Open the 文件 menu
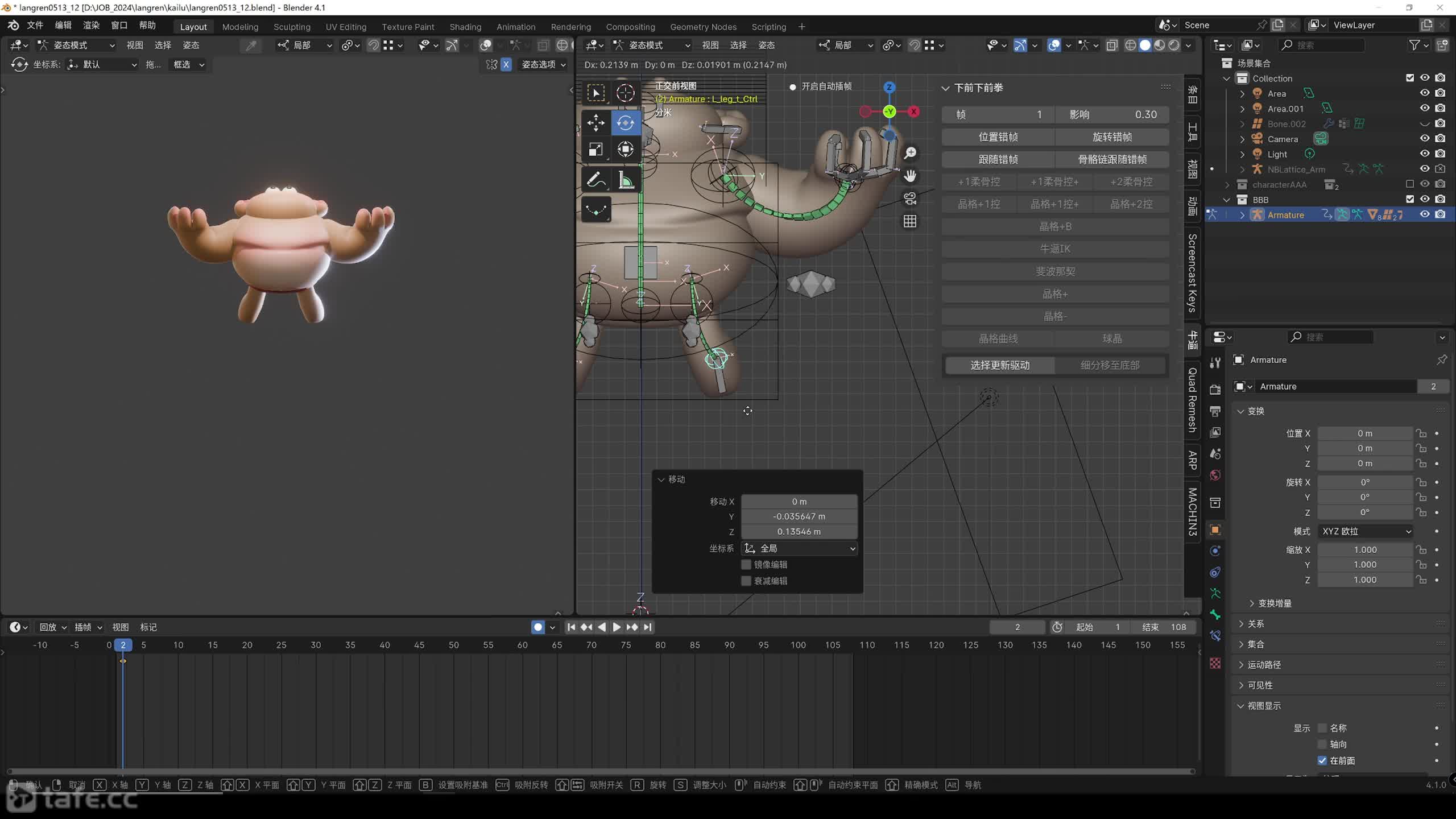Viewport: 1456px width, 819px height. pyautogui.click(x=35, y=25)
